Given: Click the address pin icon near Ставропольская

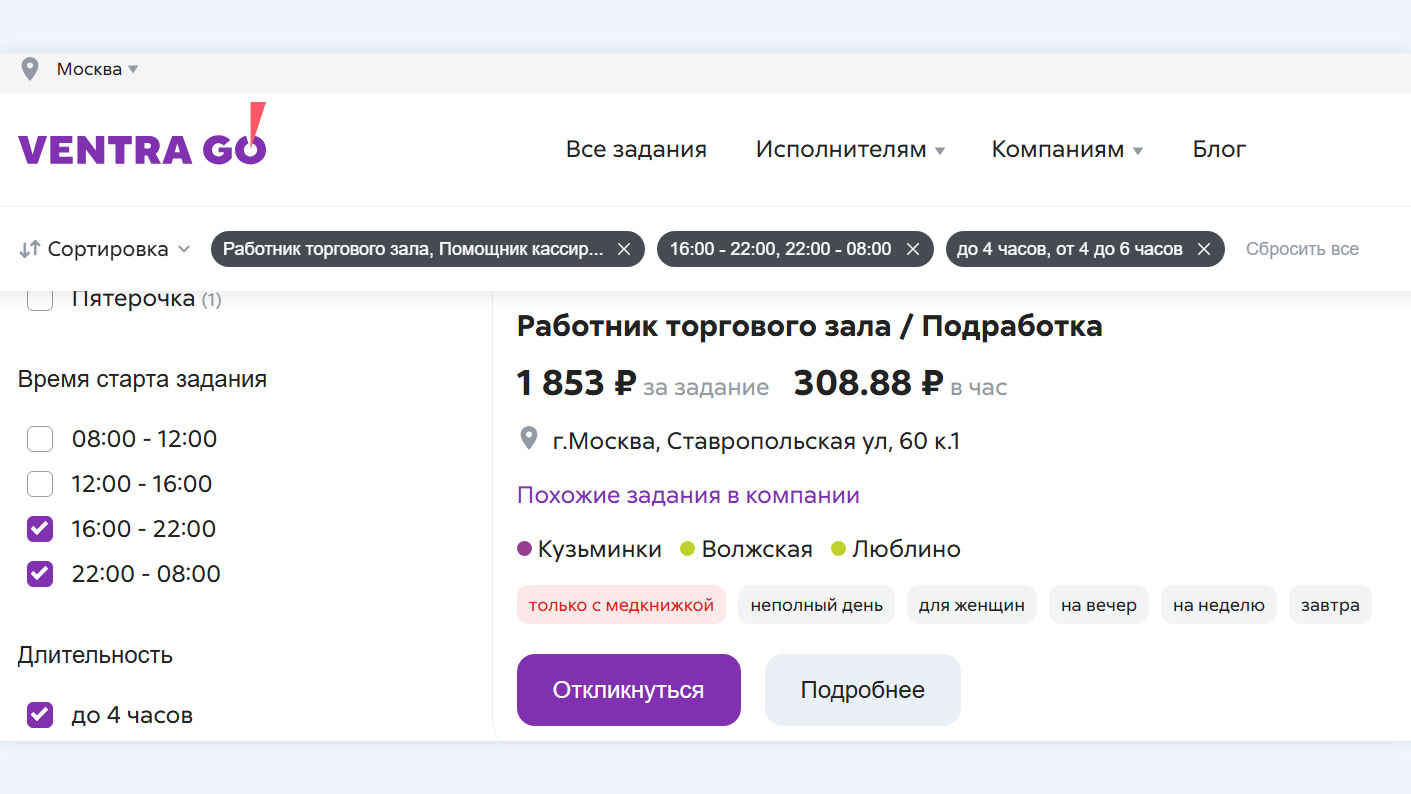Looking at the screenshot, I should click(x=529, y=440).
